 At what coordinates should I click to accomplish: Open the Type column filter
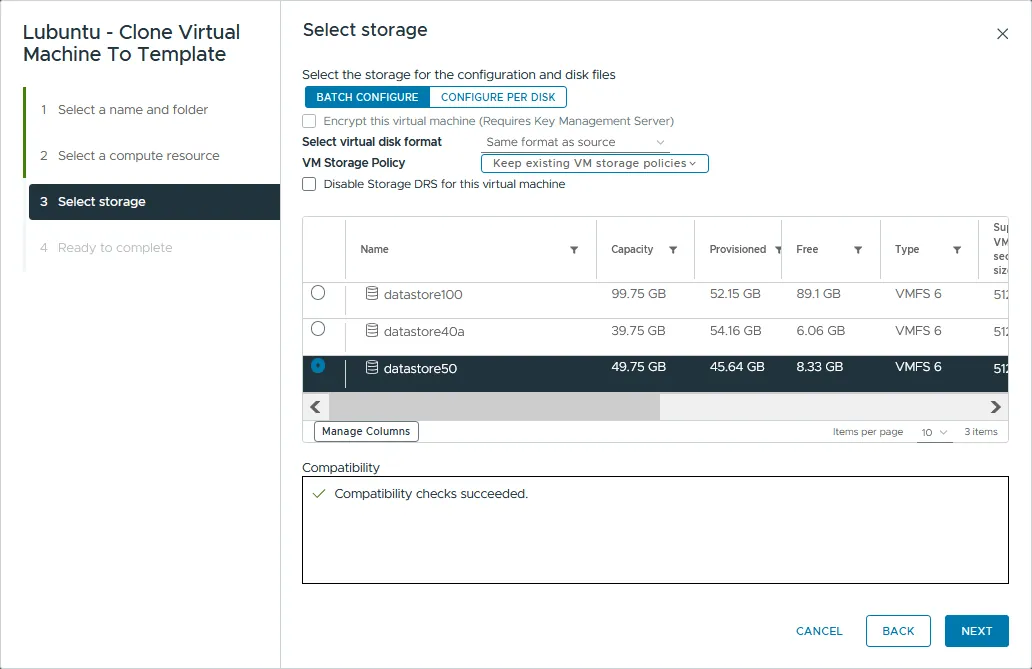pos(957,250)
